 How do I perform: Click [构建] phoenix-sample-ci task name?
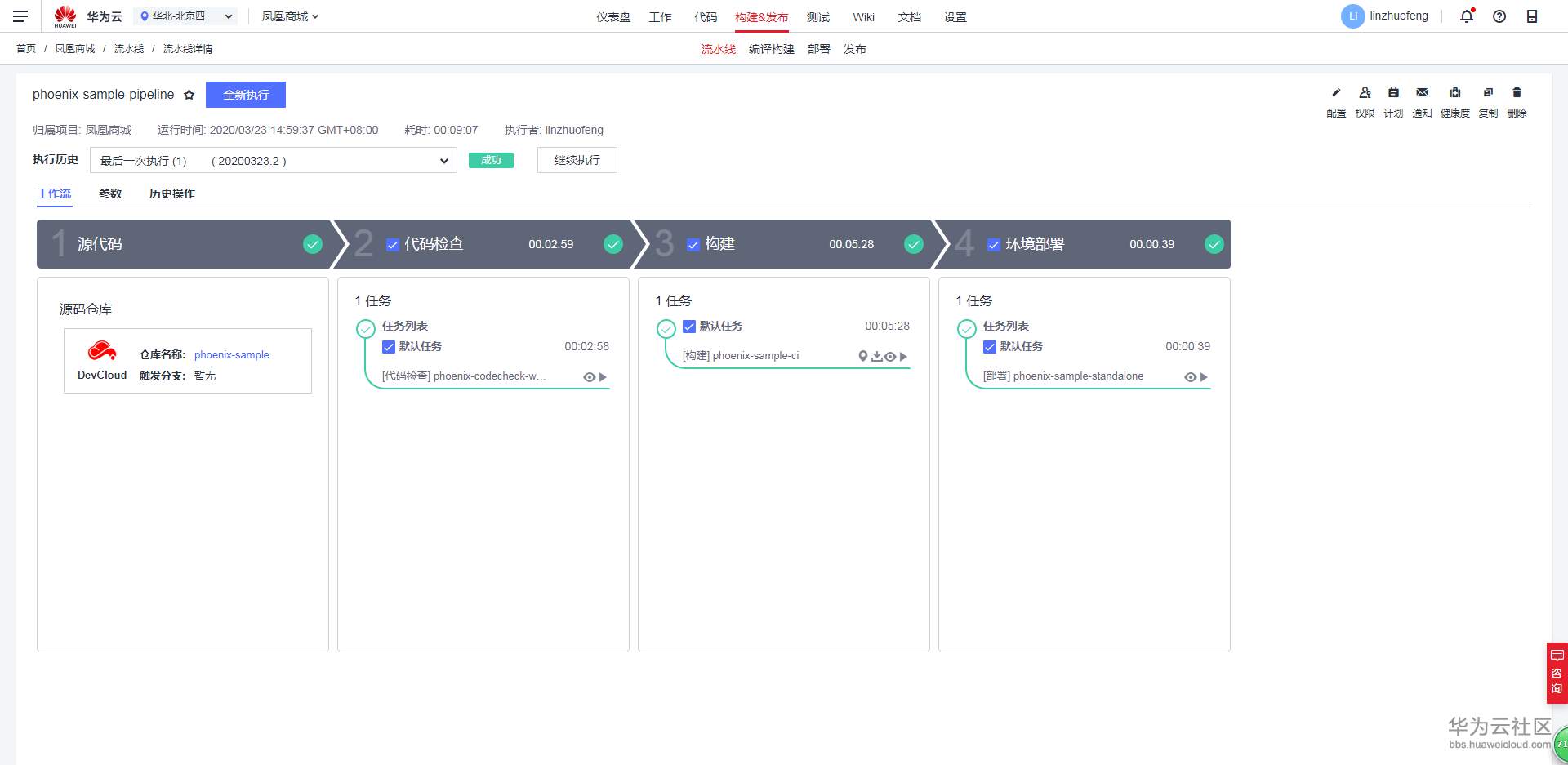tap(741, 356)
